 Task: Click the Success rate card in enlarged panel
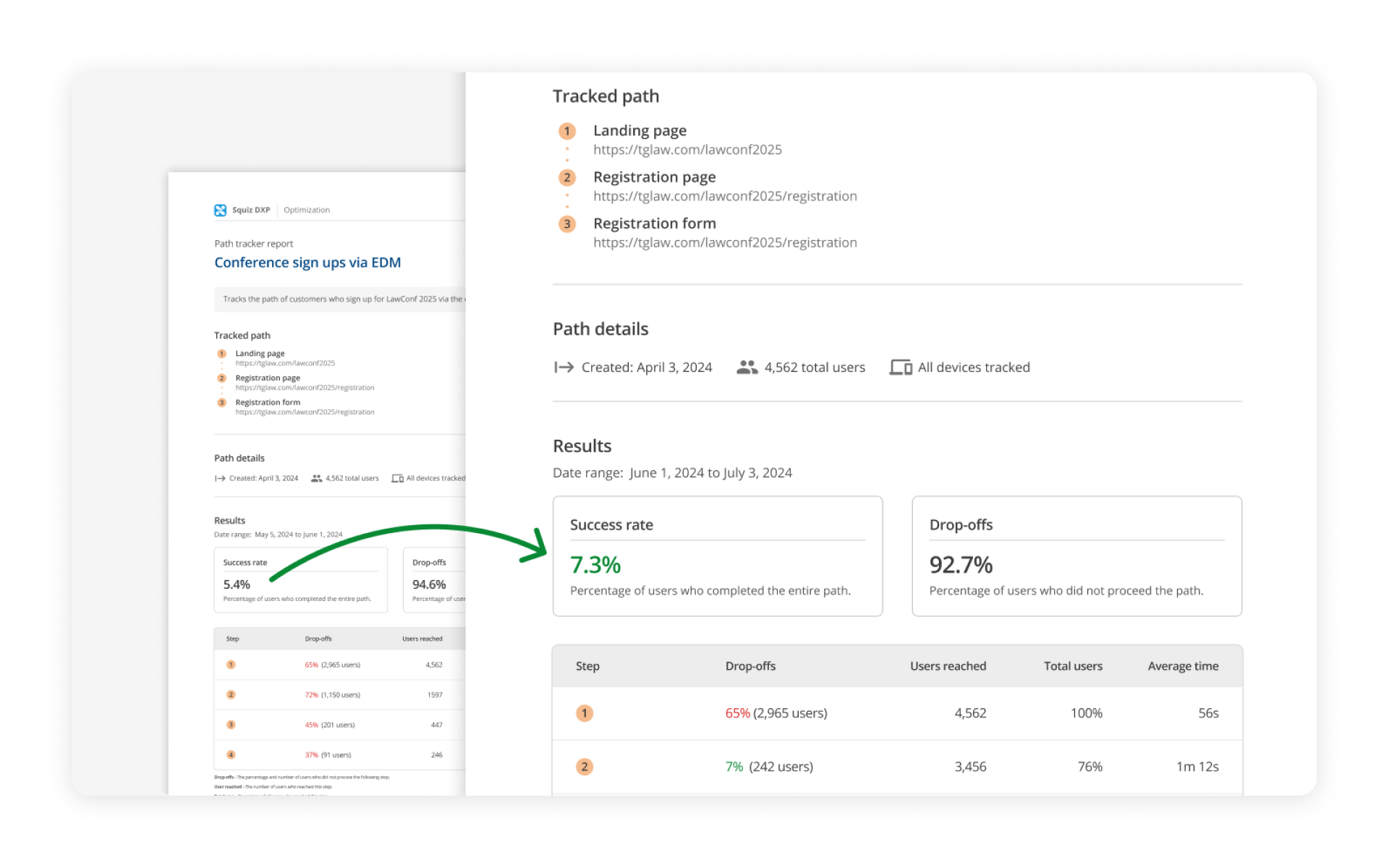pos(718,556)
